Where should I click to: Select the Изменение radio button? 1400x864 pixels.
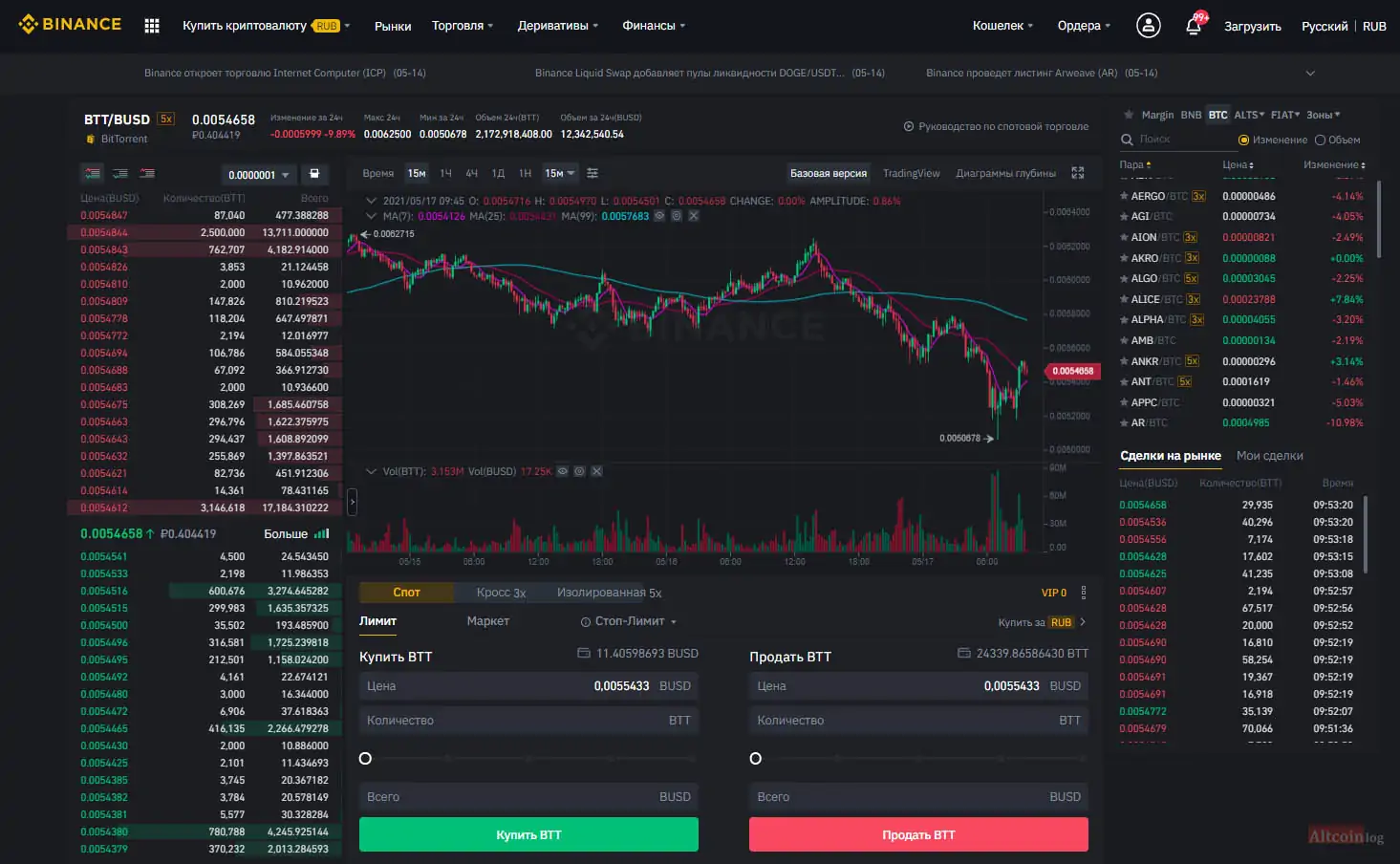coord(1244,140)
